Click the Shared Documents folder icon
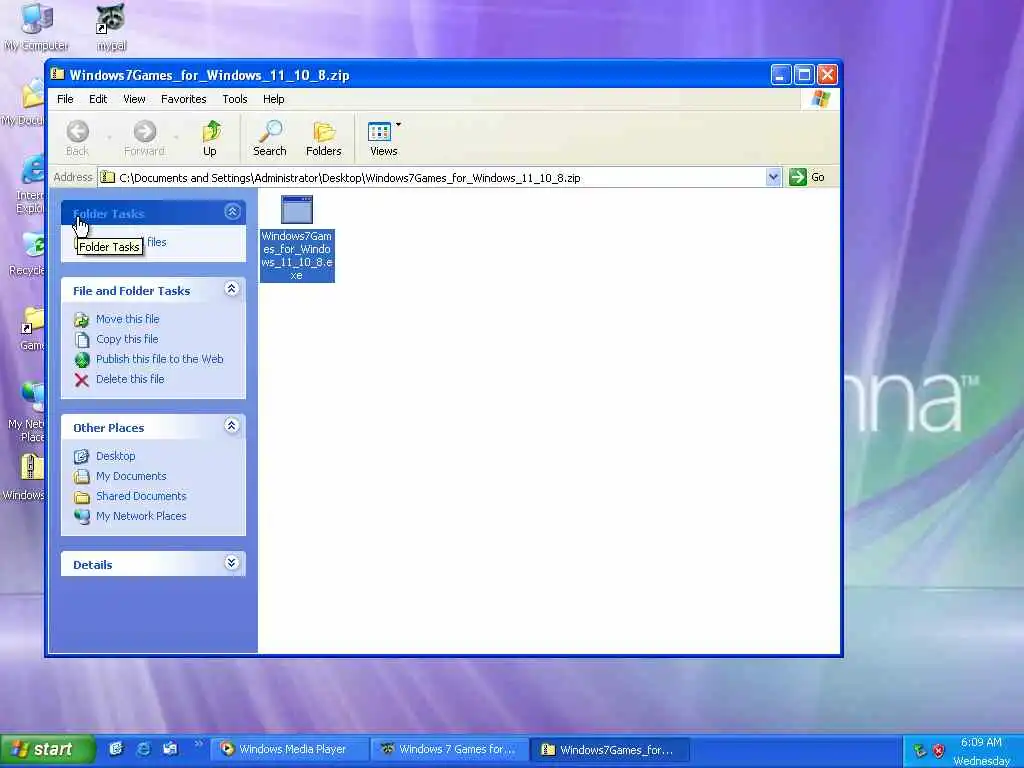This screenshot has height=768, width=1024. point(82,497)
